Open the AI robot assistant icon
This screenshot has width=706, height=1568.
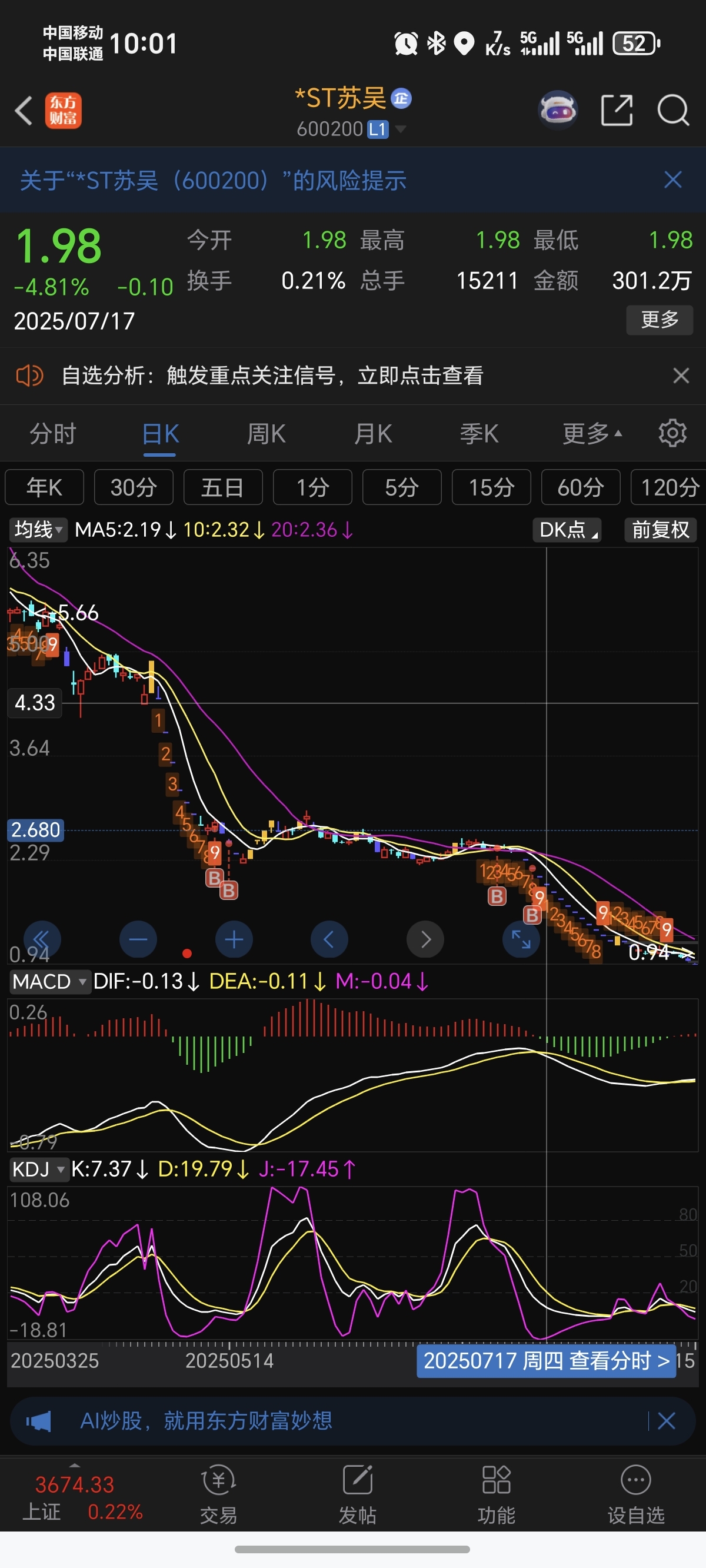pyautogui.click(x=558, y=110)
